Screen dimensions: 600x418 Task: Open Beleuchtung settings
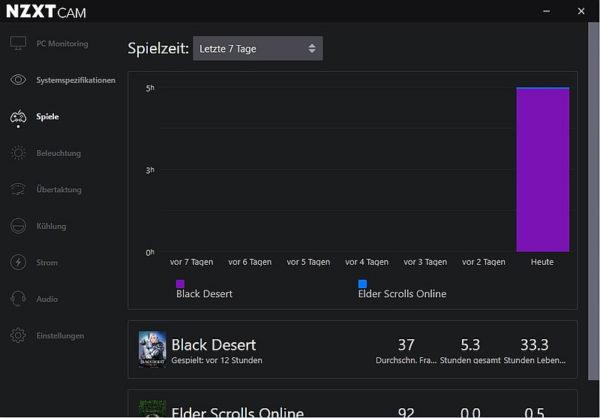point(59,153)
